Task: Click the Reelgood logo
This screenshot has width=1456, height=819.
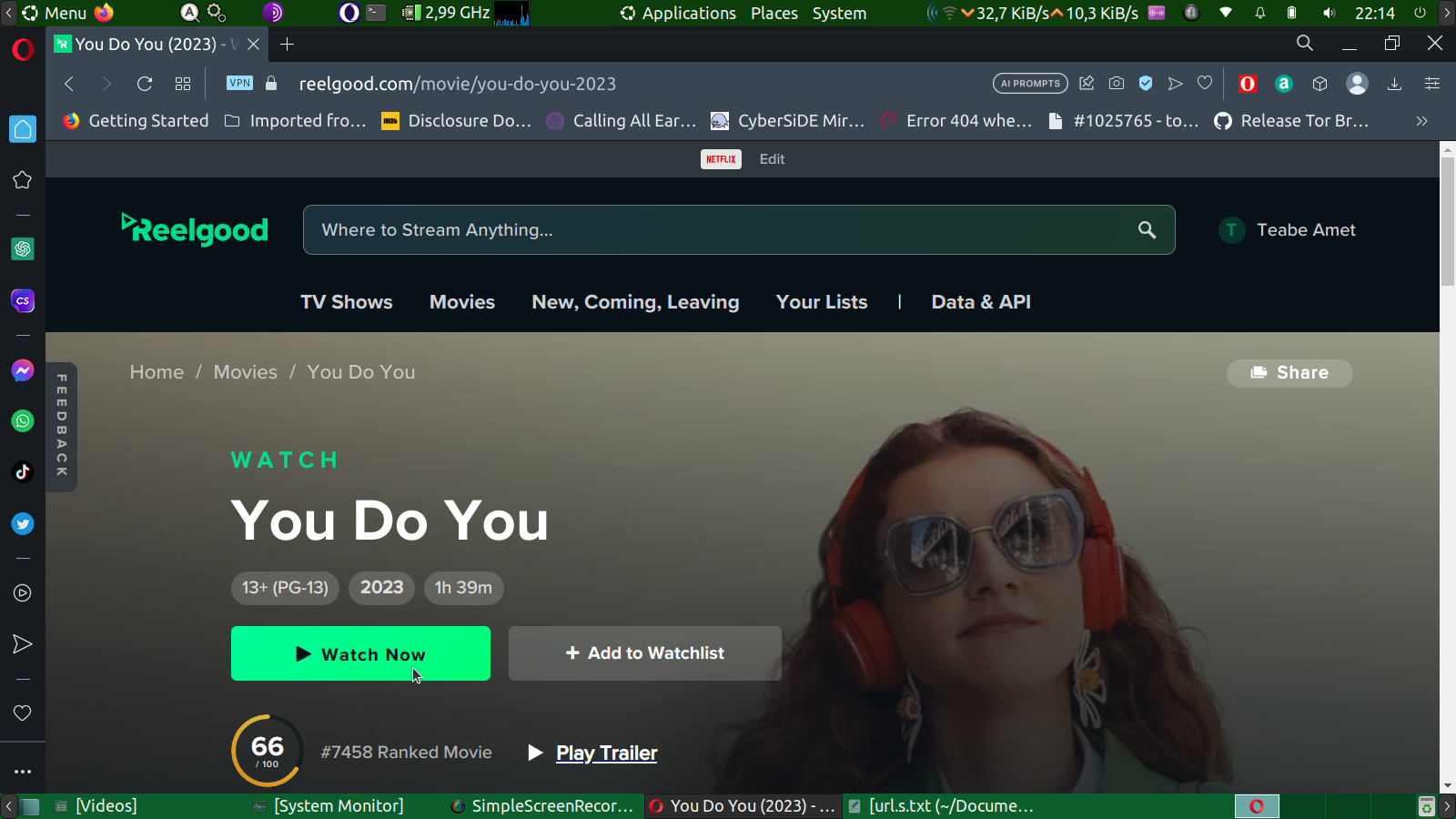Action: click(195, 230)
